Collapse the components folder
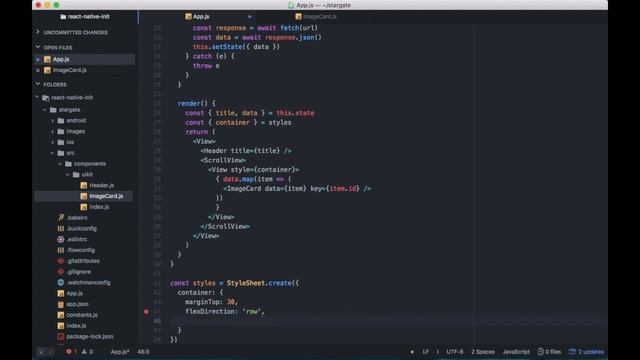Screen dimensions: 640x360 click(60, 164)
